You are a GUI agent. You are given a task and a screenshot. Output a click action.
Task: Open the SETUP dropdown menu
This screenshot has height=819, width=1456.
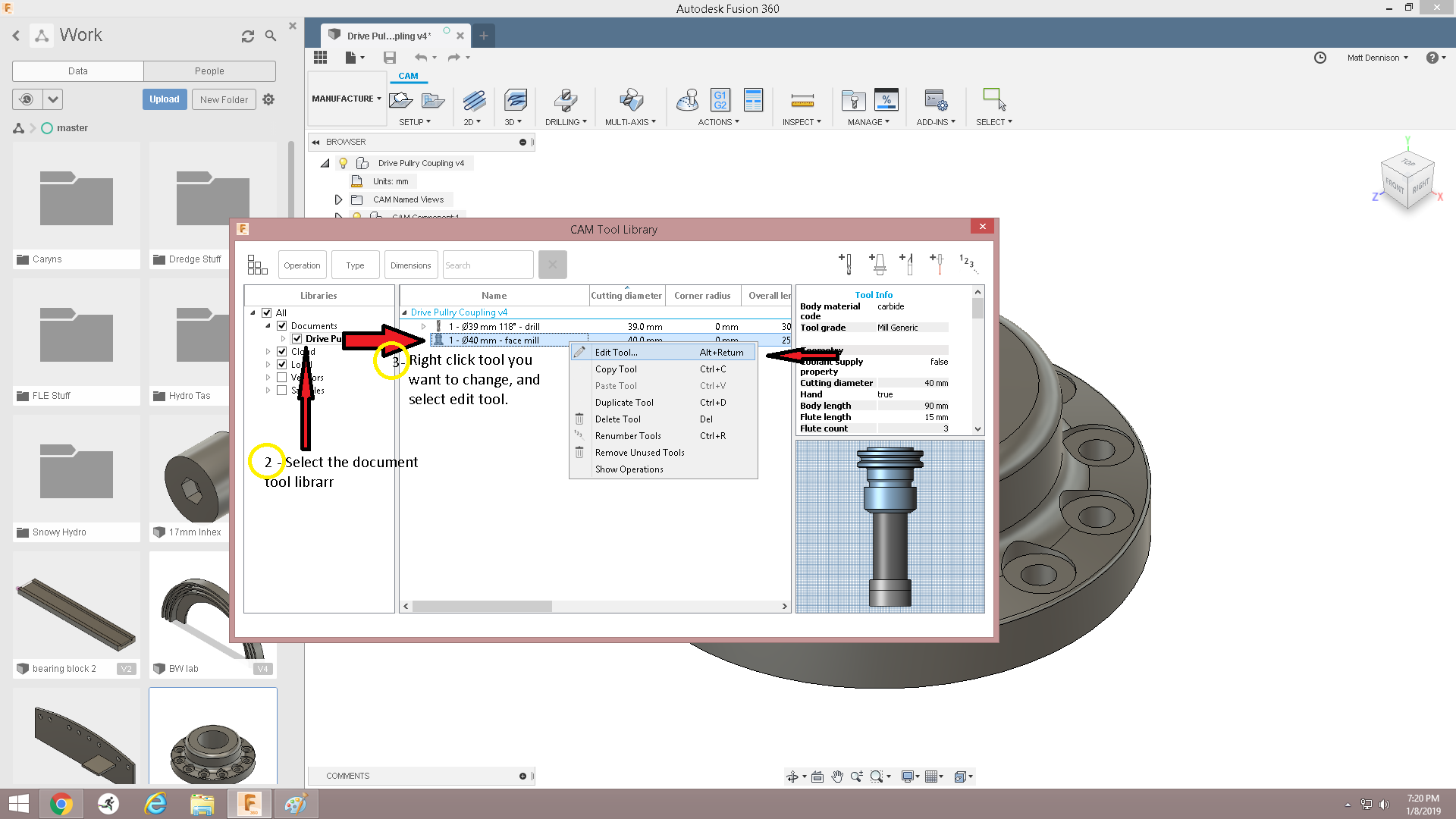tap(415, 122)
